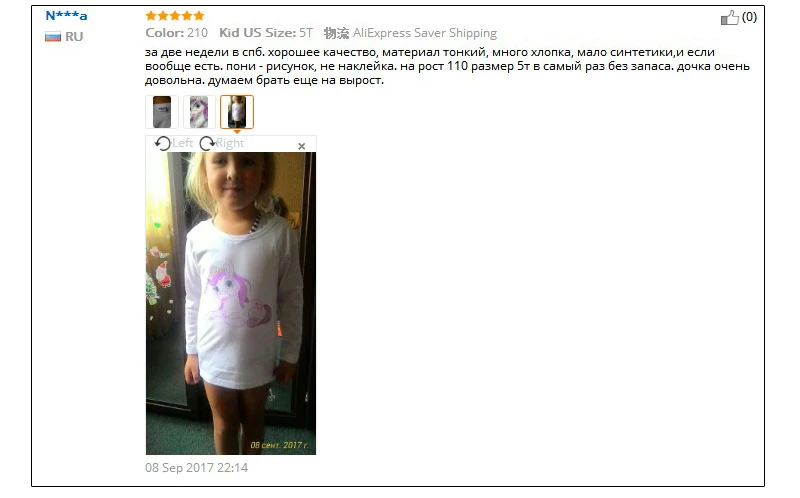Click the Kid US Size: 5T attribute
The image size is (800, 498).
click(266, 33)
